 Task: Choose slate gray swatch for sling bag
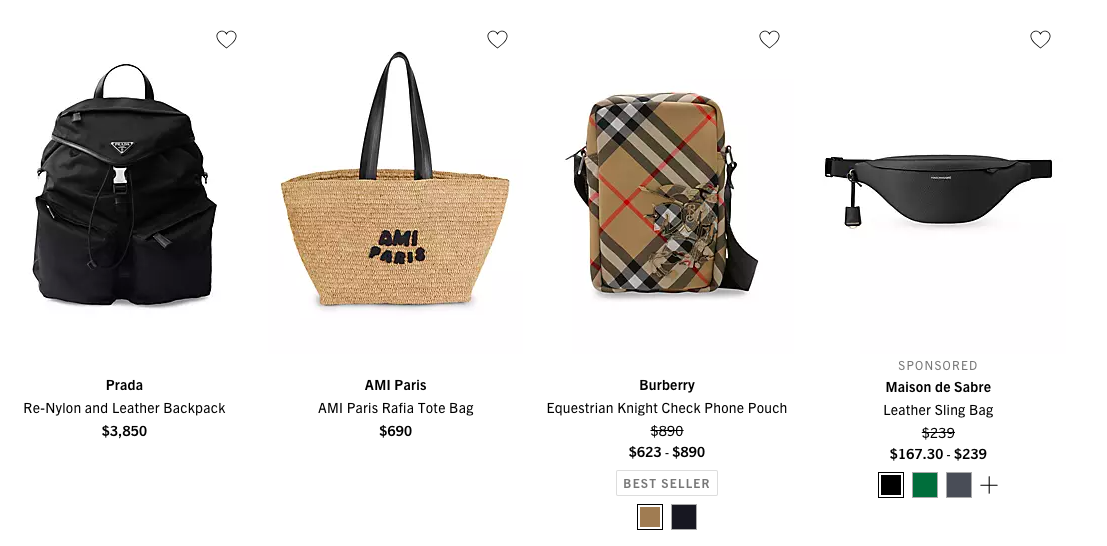tap(959, 485)
